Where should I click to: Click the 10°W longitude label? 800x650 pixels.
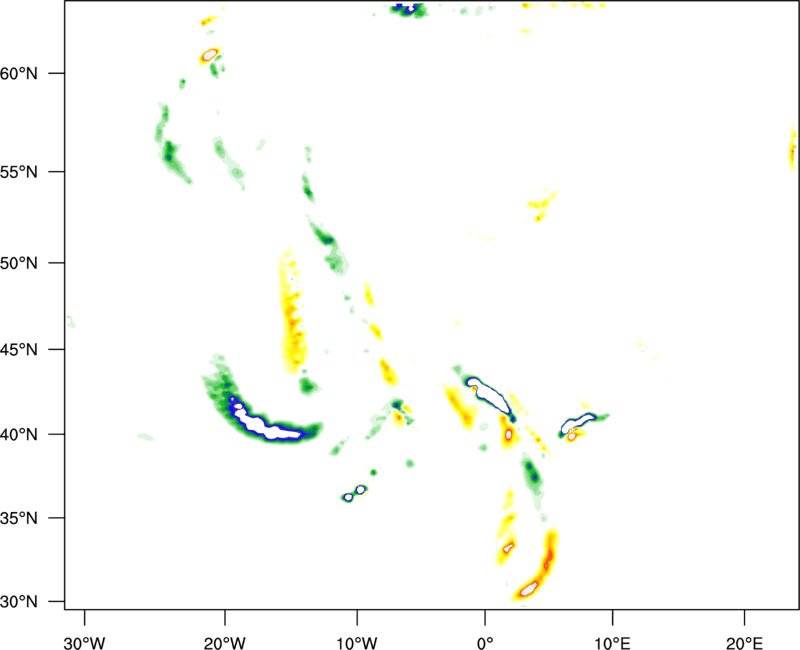[357, 643]
